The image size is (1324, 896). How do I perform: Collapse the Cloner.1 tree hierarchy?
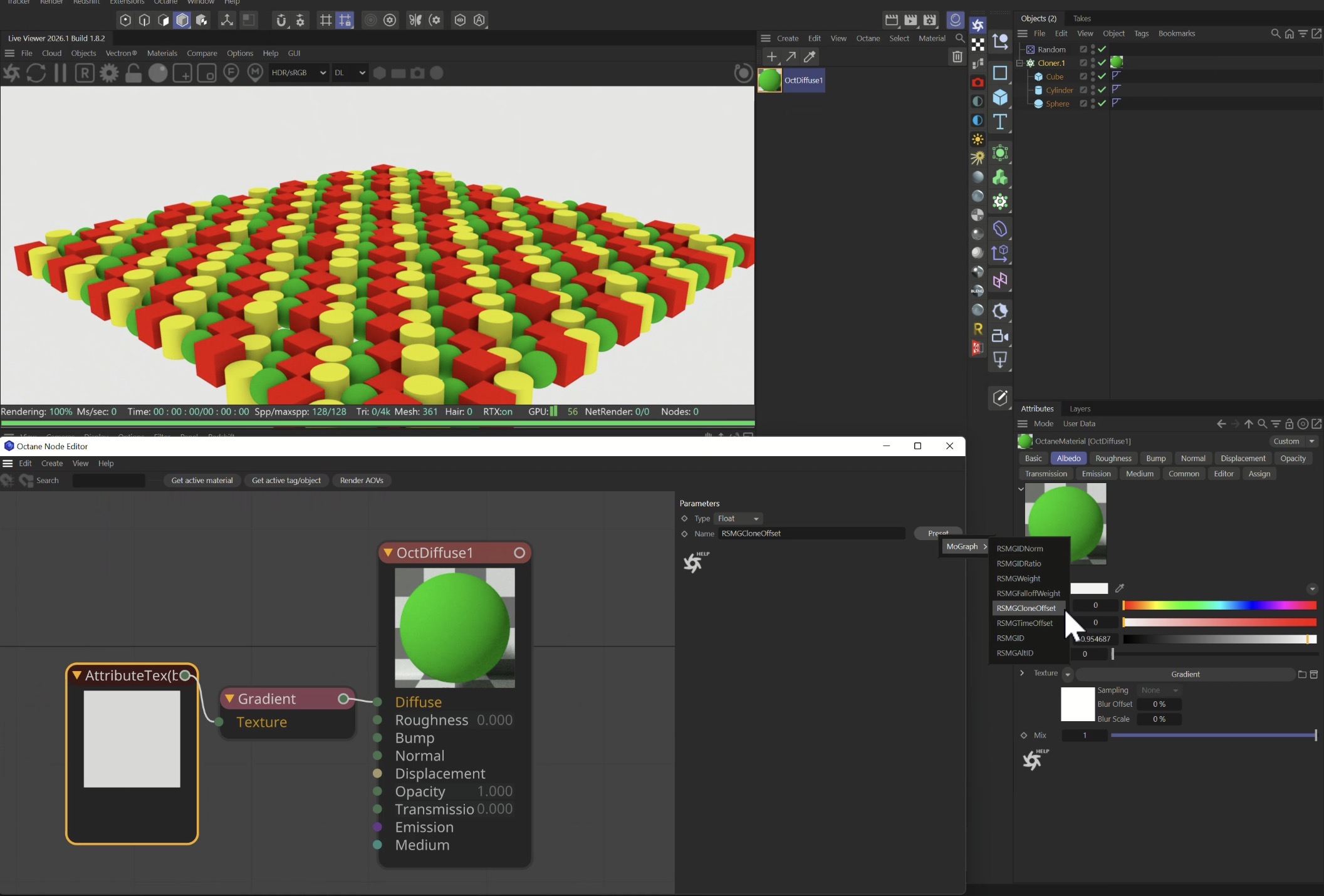[1019, 63]
